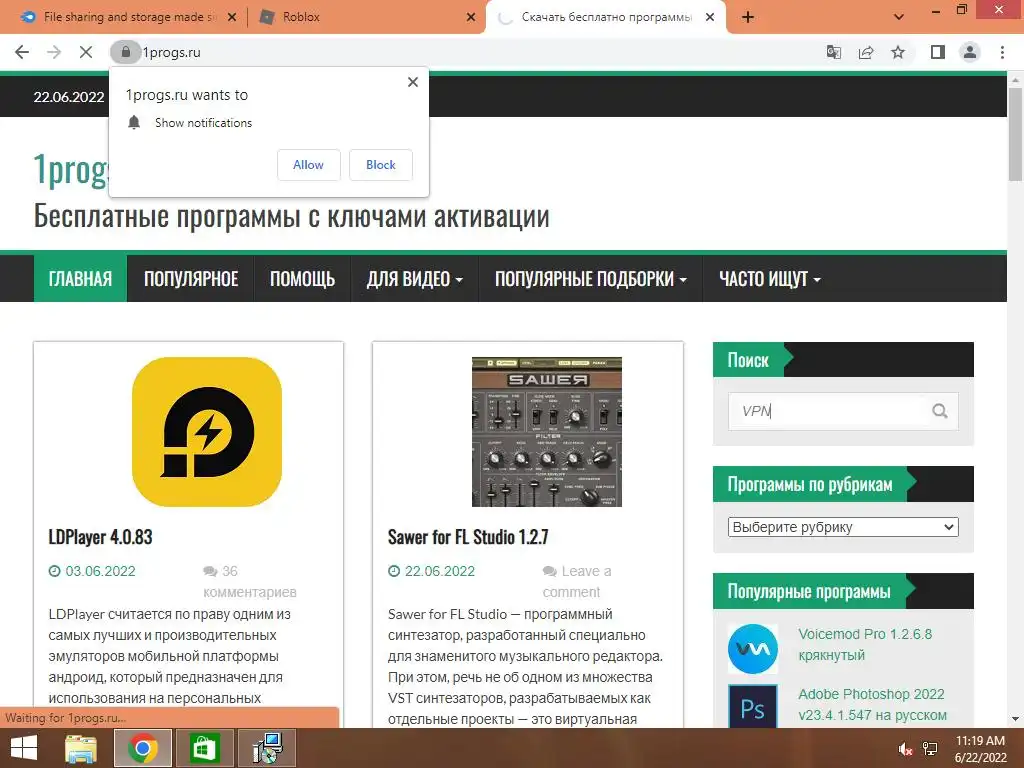This screenshot has width=1024, height=768.
Task: Open the tab search chevron
Action: [899, 18]
